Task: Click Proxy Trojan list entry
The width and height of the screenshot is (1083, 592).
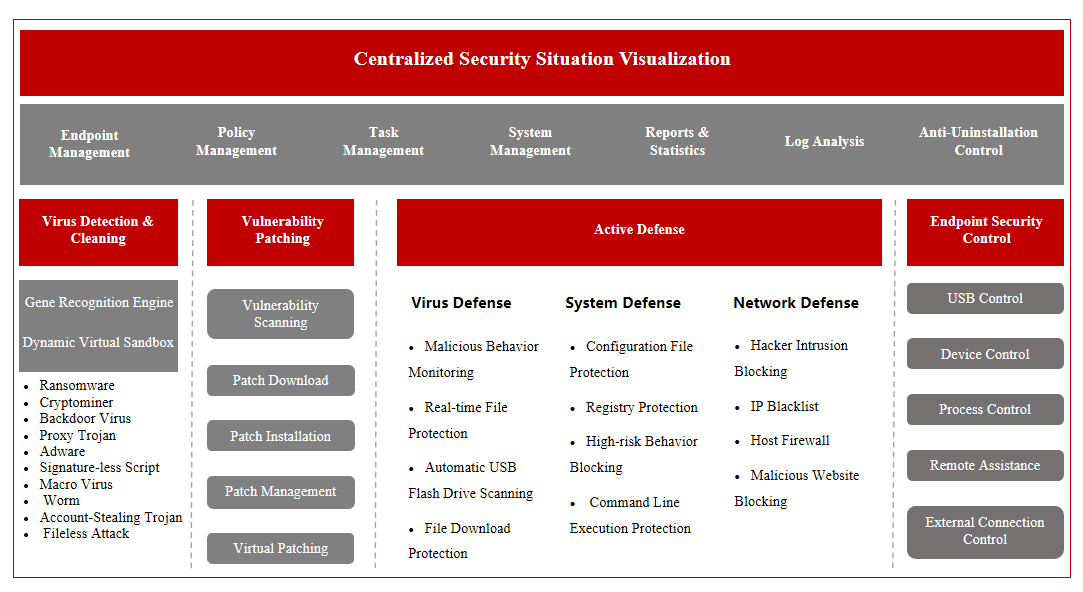Action: (x=77, y=435)
